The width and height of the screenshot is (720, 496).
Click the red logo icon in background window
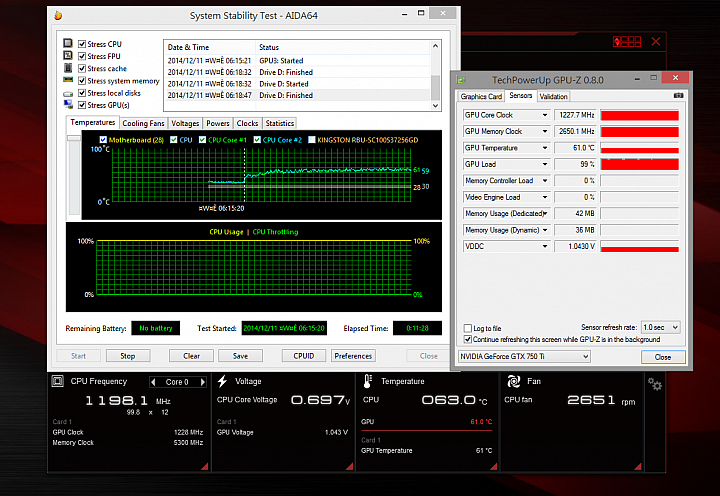point(627,42)
